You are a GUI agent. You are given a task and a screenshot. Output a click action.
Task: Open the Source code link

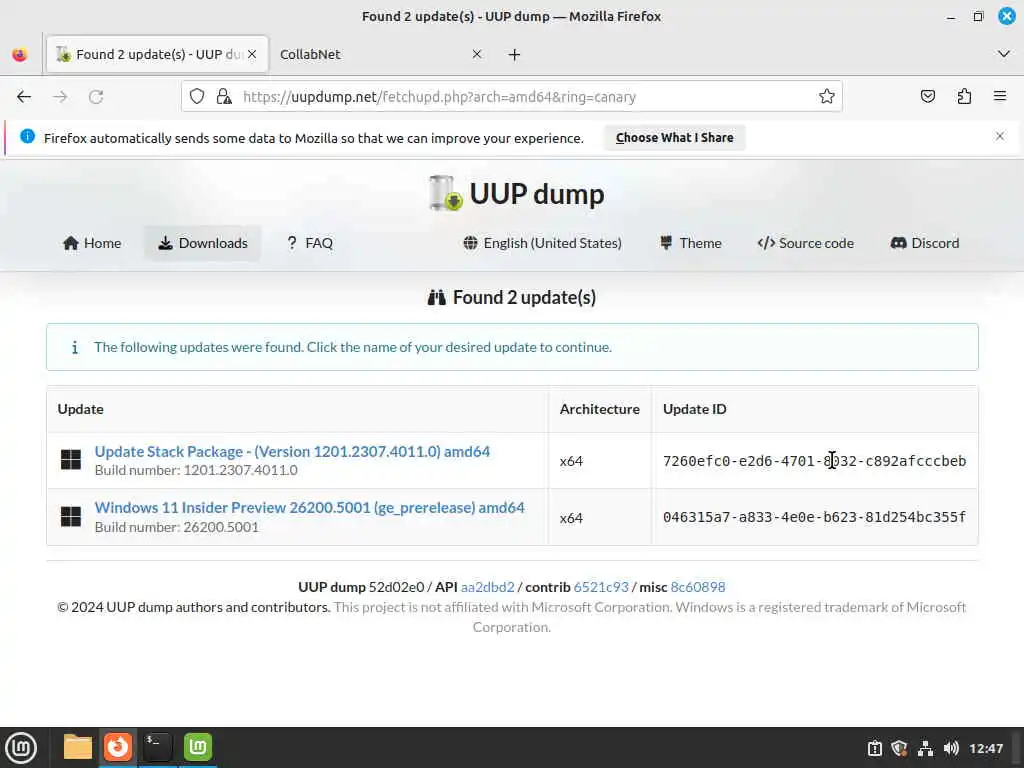[805, 243]
